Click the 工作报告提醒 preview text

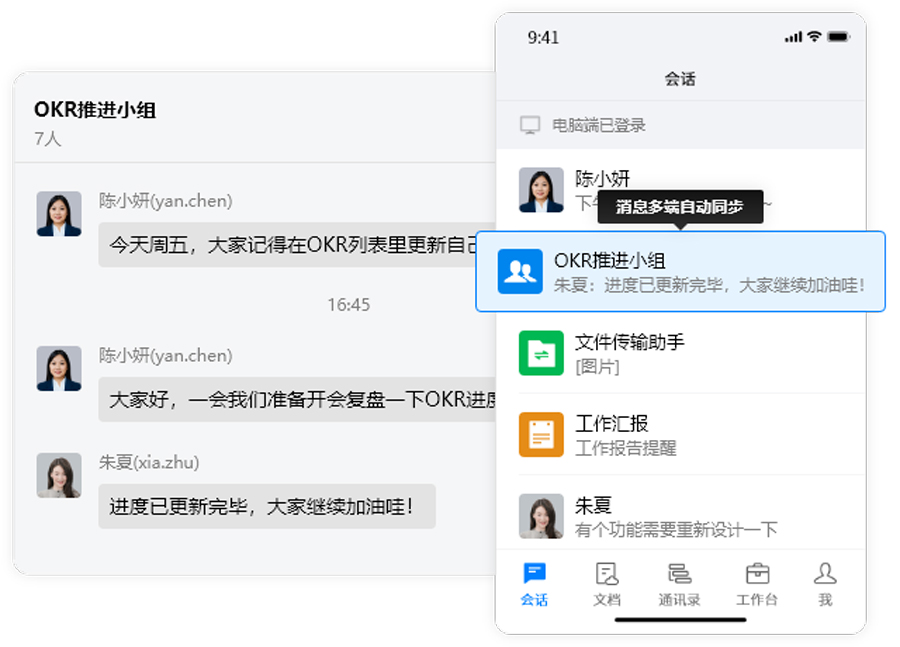coord(626,448)
